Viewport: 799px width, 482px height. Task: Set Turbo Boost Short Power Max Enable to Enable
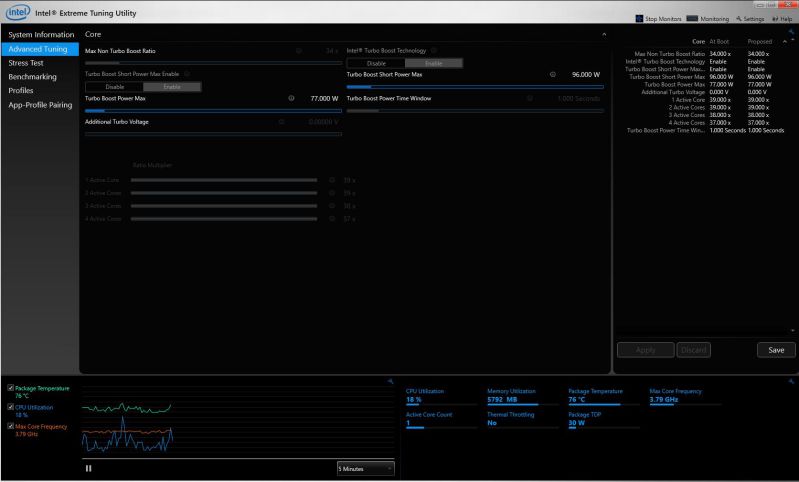click(172, 87)
